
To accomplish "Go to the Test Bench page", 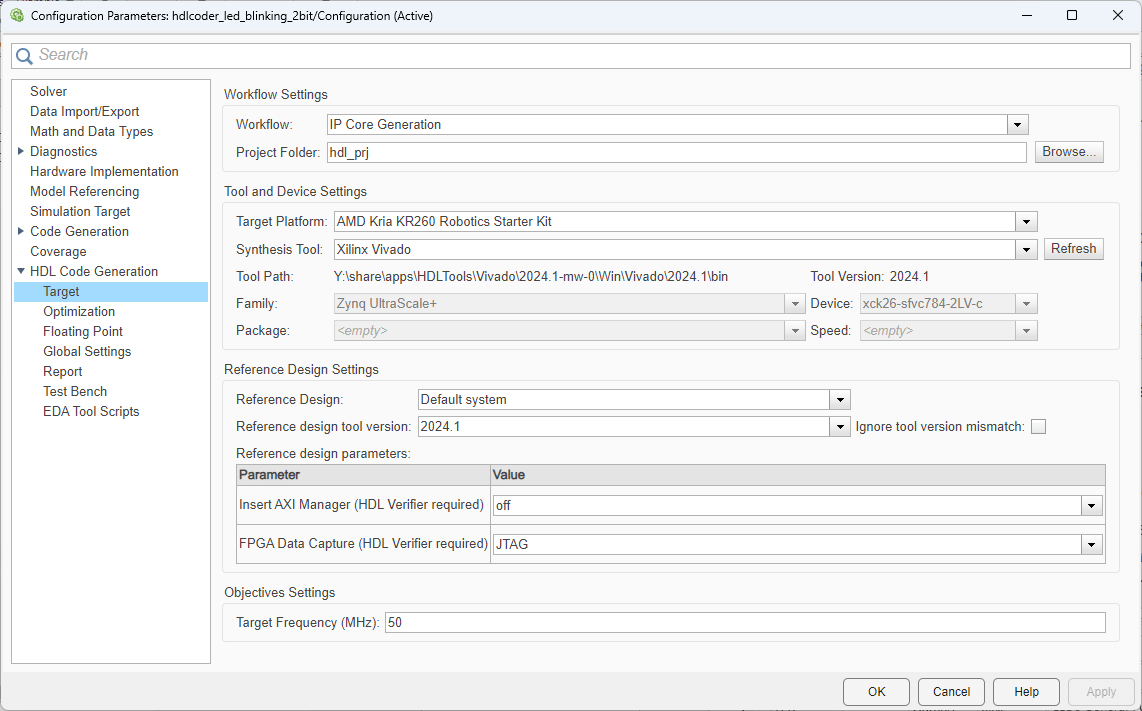I will click(75, 392).
